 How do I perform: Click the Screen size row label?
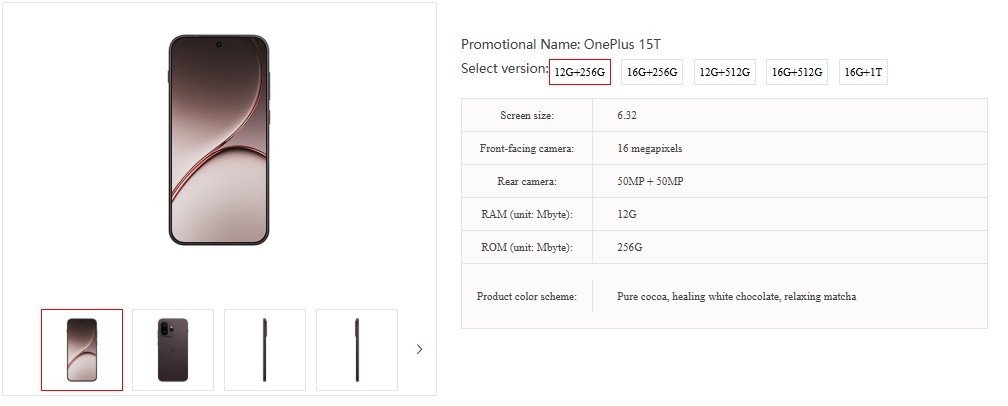point(527,116)
